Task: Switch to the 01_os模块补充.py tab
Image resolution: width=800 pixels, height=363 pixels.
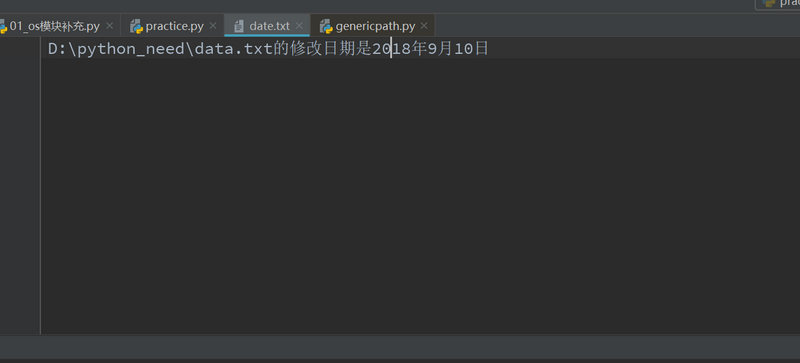Action: (55, 26)
